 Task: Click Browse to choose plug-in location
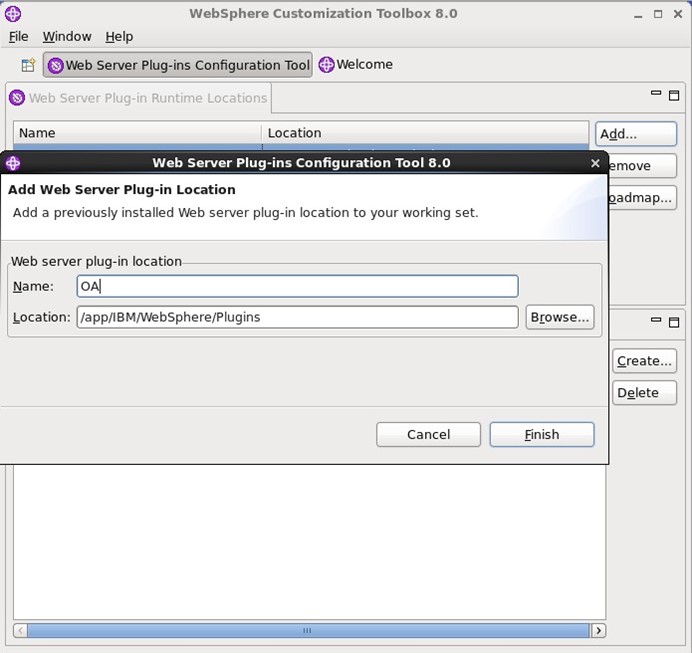(560, 317)
